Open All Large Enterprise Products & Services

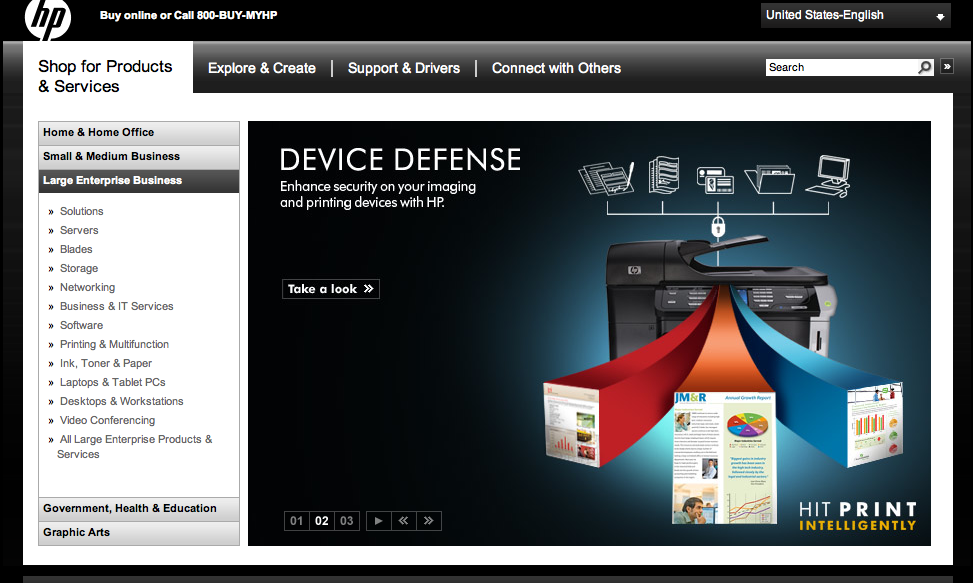click(x=135, y=447)
